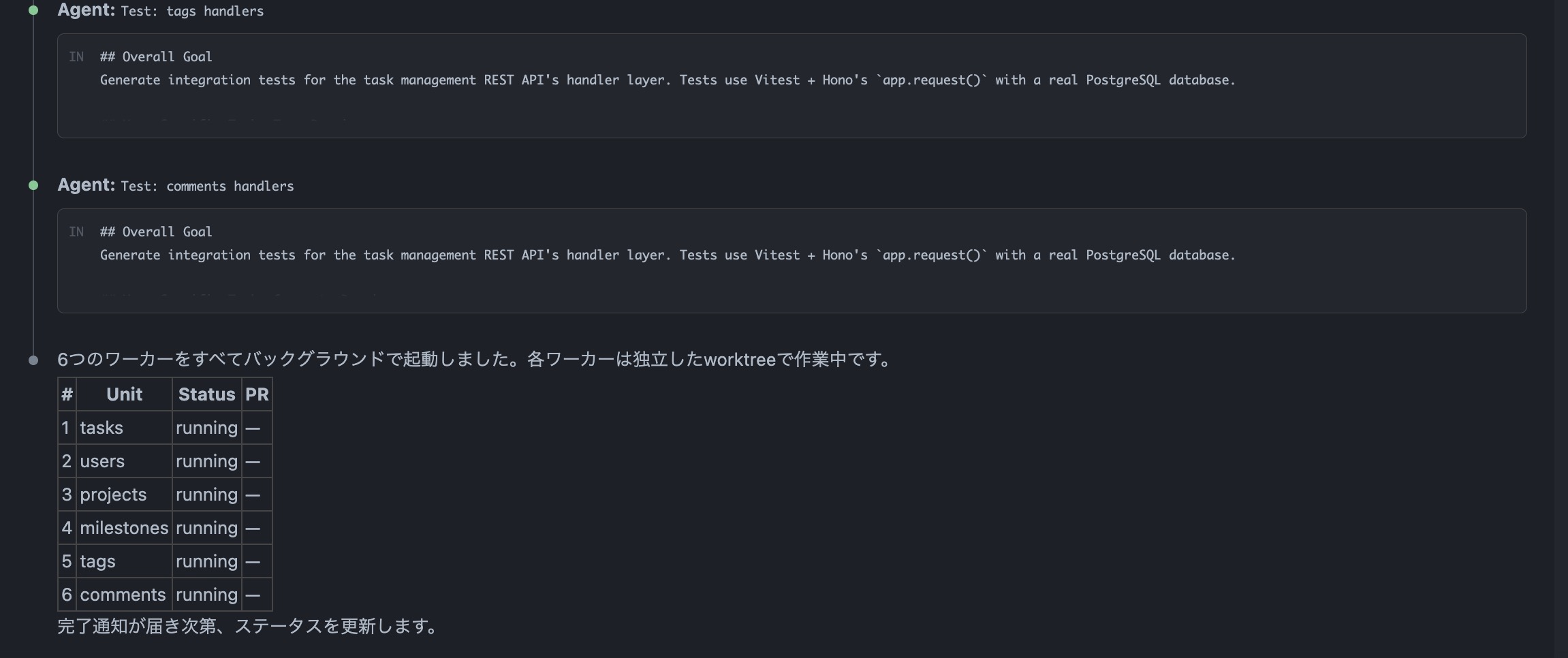Click the IN label in the comments handlers block
The image size is (1568, 658).
[76, 232]
